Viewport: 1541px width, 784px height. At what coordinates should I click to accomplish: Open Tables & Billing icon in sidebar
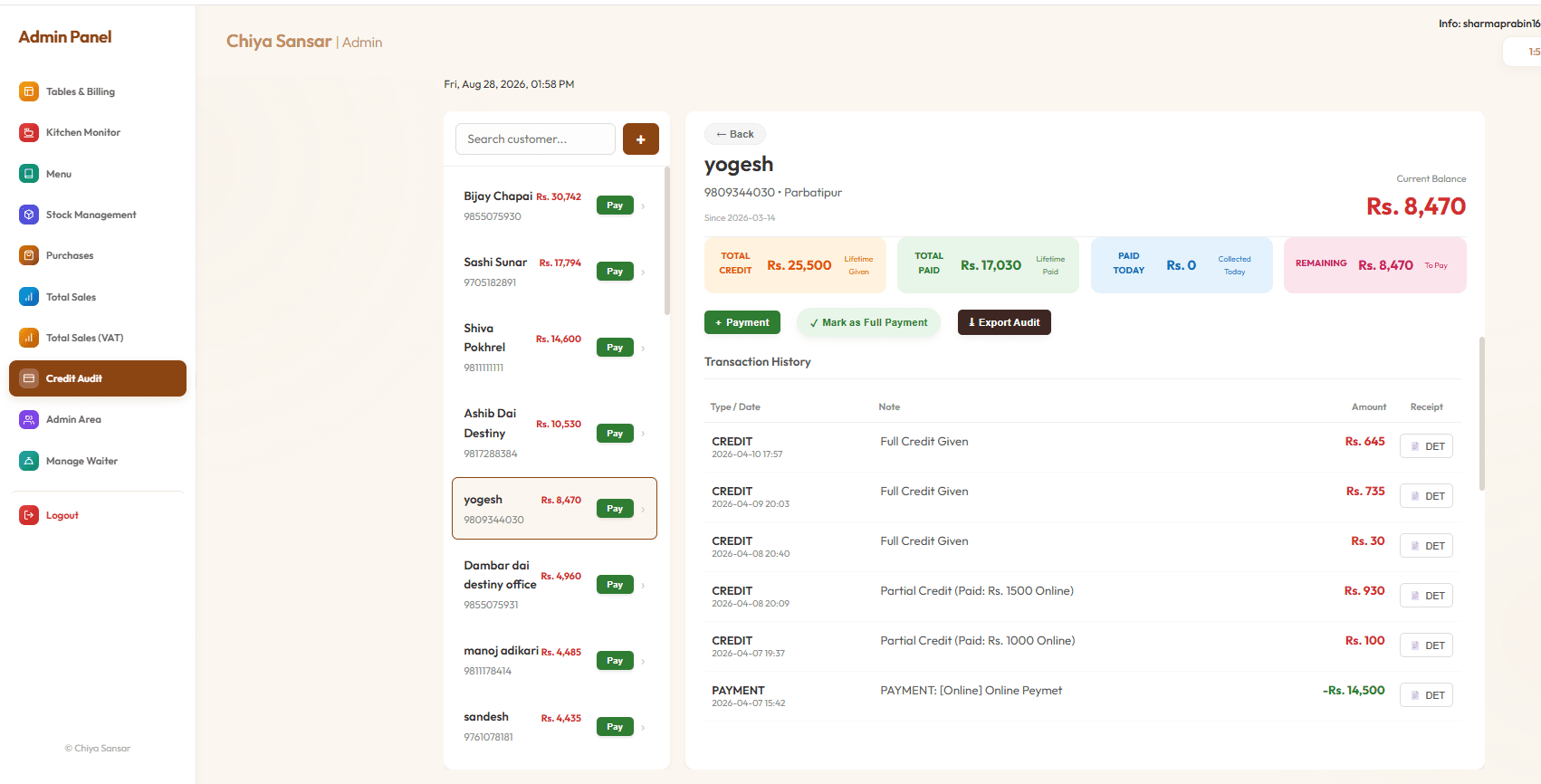tap(29, 91)
